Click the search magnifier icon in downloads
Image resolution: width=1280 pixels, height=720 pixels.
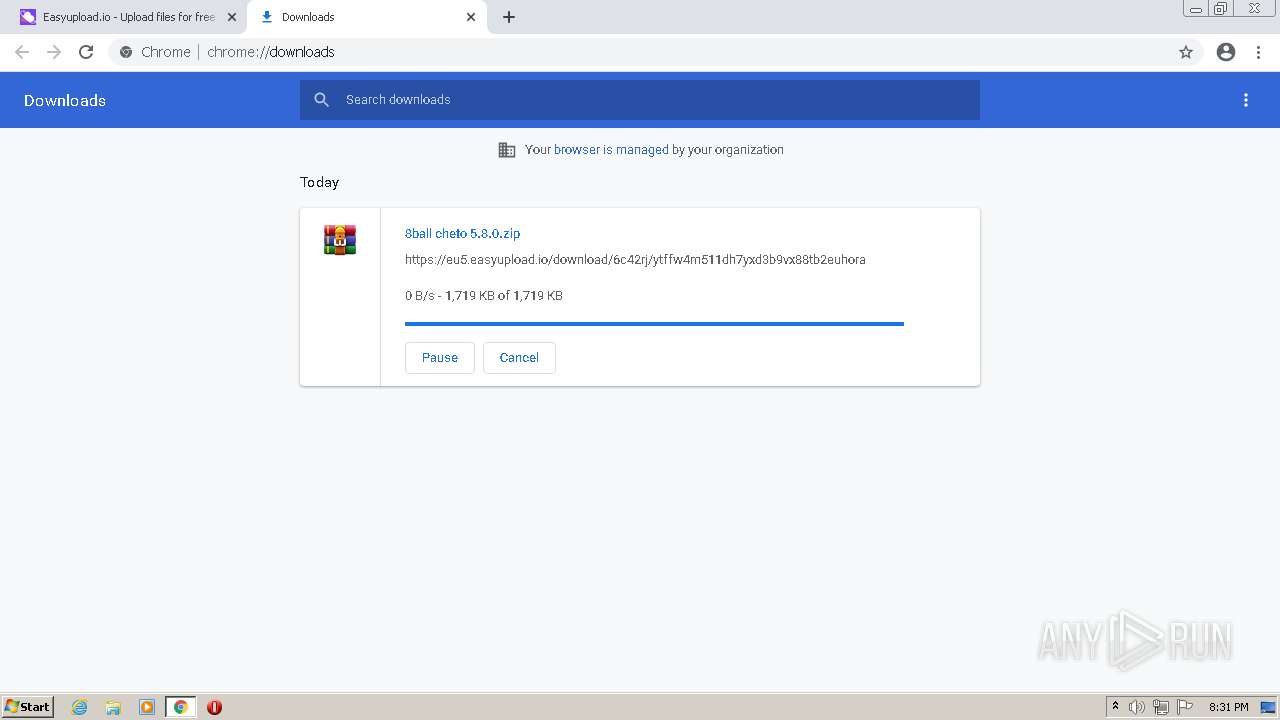tap(321, 100)
